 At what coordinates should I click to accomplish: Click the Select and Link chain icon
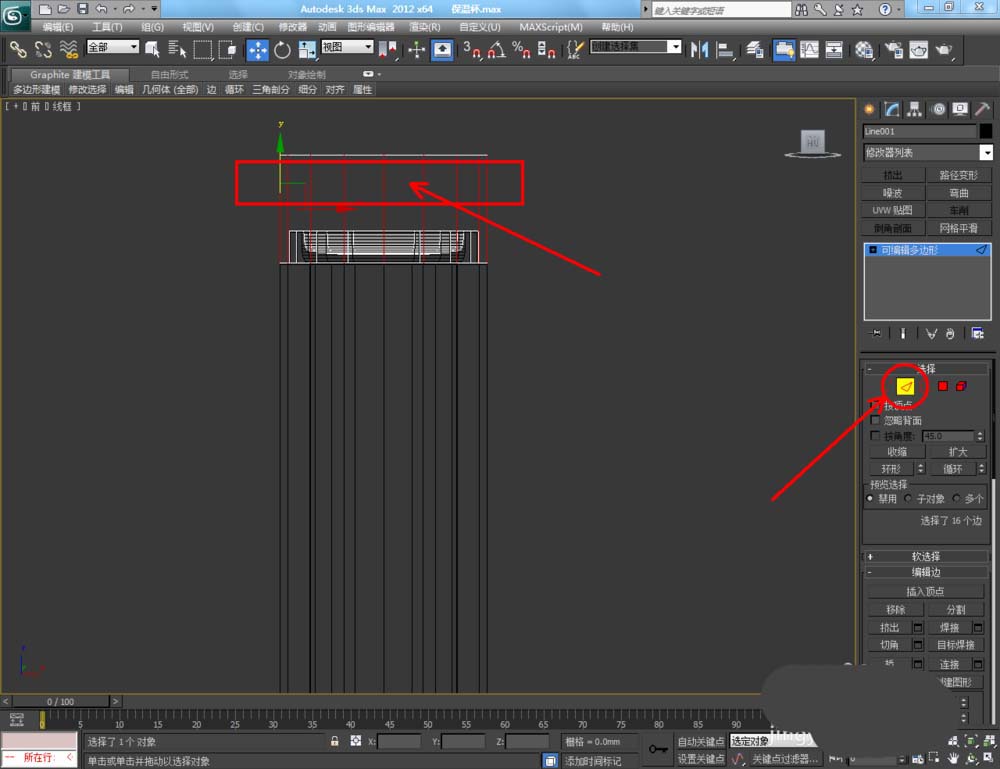coord(18,50)
